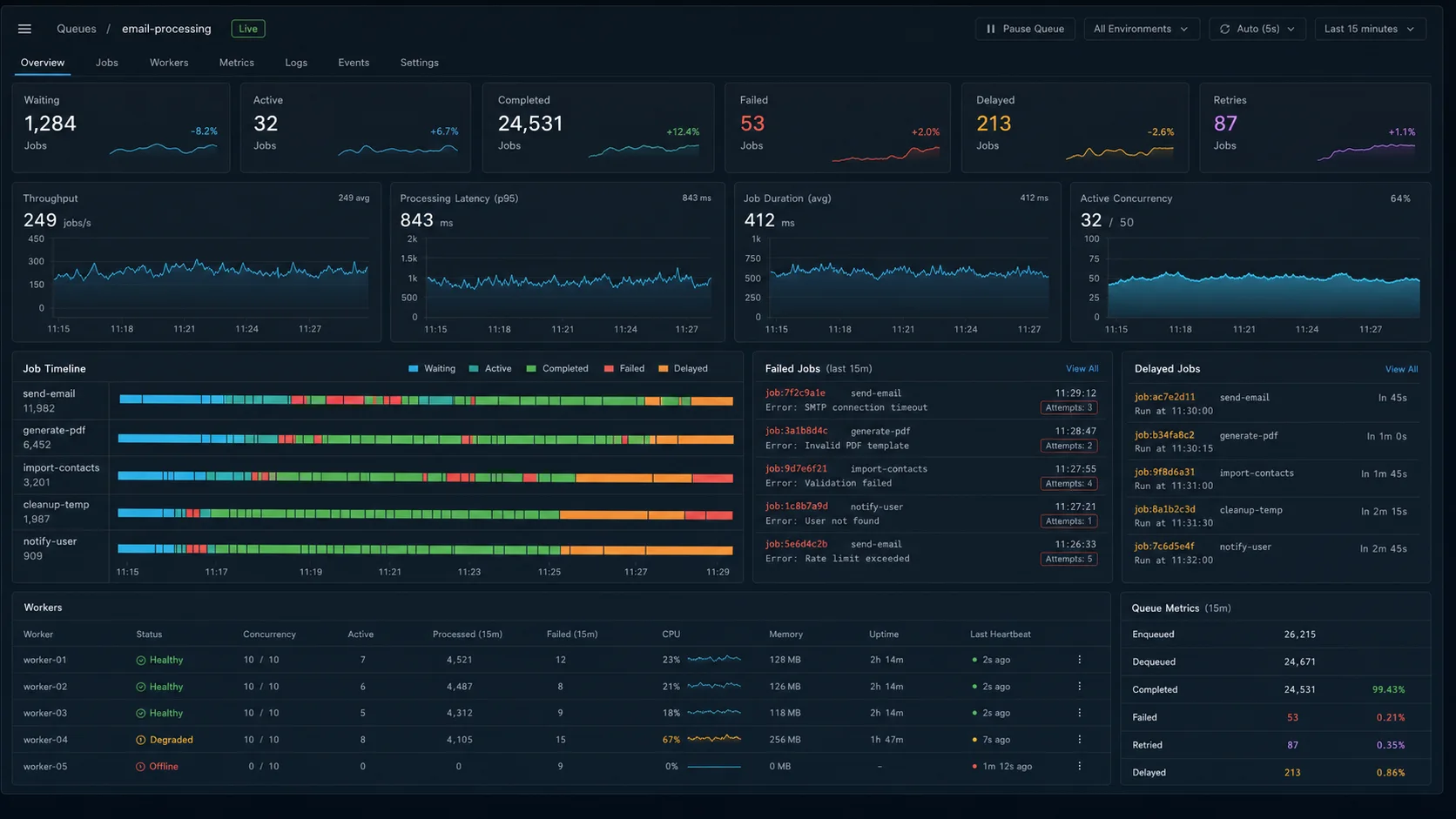Toggle the Active legend swatch

[x=474, y=369]
